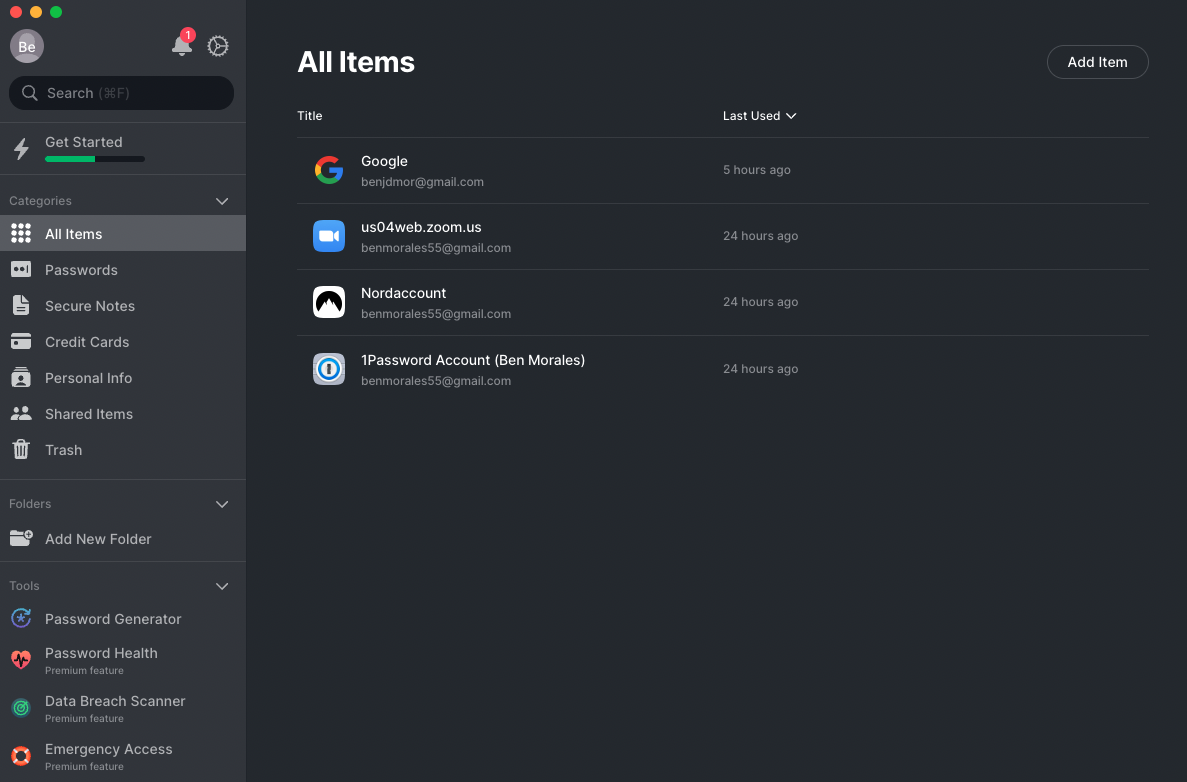Click the Add Item button
The height and width of the screenshot is (782, 1187).
(x=1097, y=62)
